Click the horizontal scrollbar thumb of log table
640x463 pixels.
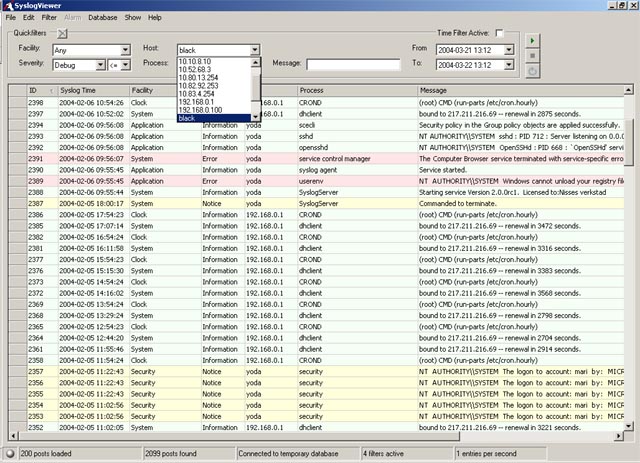(x=239, y=436)
